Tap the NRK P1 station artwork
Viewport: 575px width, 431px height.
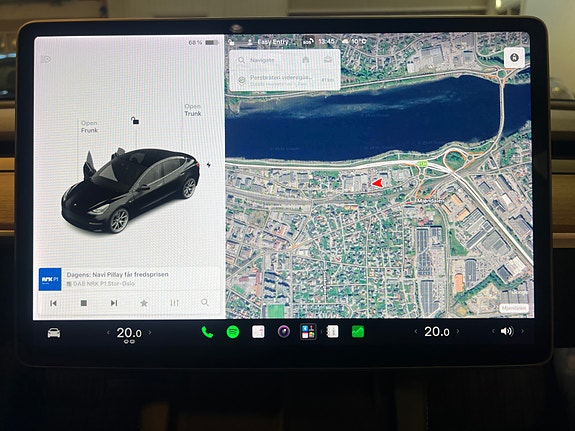[50, 280]
